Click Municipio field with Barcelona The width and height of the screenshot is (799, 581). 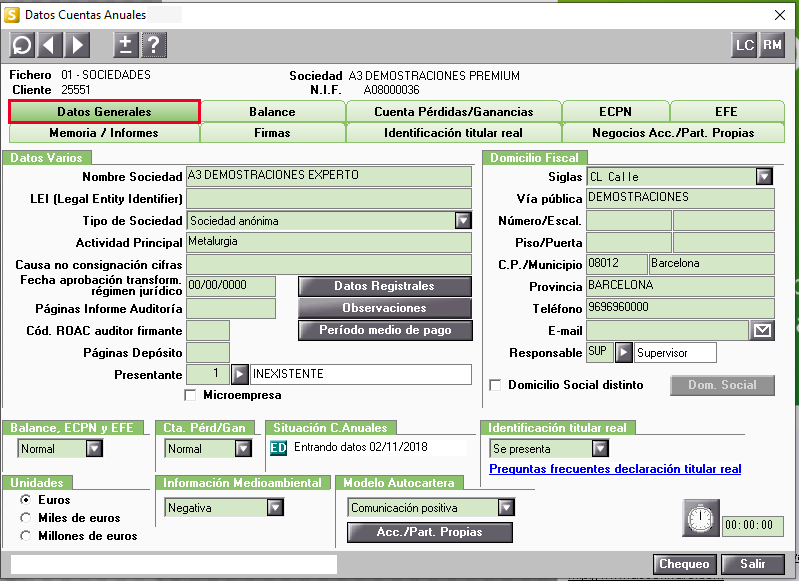(x=712, y=265)
